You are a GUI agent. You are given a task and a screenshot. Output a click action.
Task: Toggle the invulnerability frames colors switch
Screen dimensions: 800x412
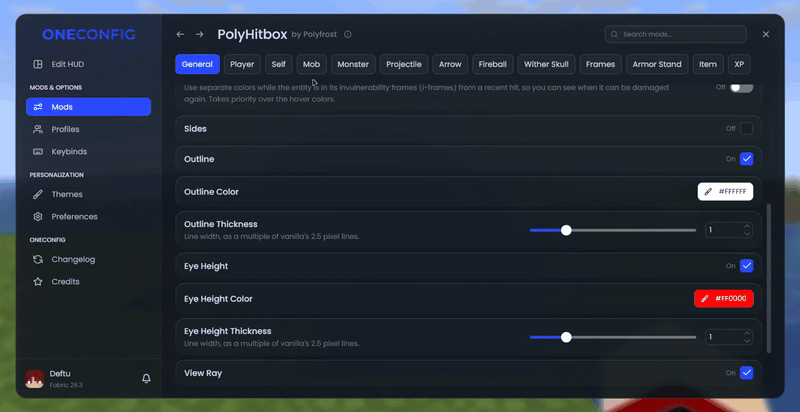[x=741, y=88]
